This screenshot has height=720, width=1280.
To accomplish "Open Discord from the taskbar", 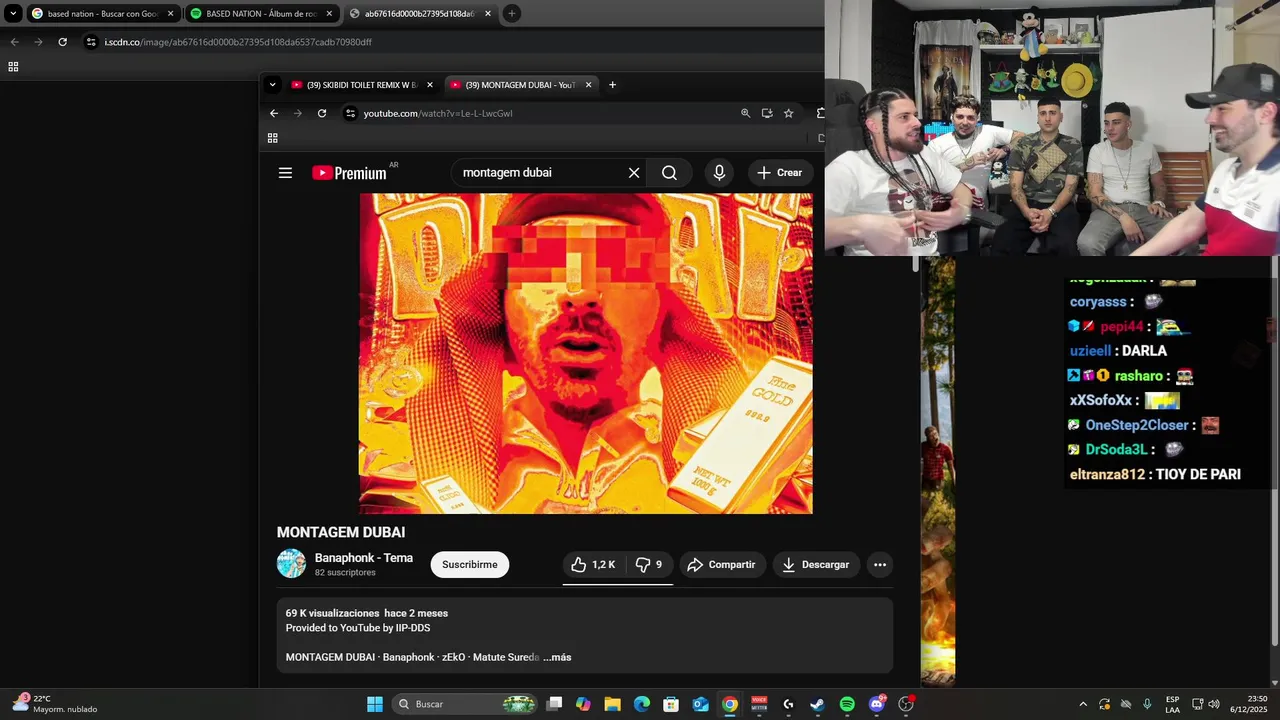I will [877, 704].
